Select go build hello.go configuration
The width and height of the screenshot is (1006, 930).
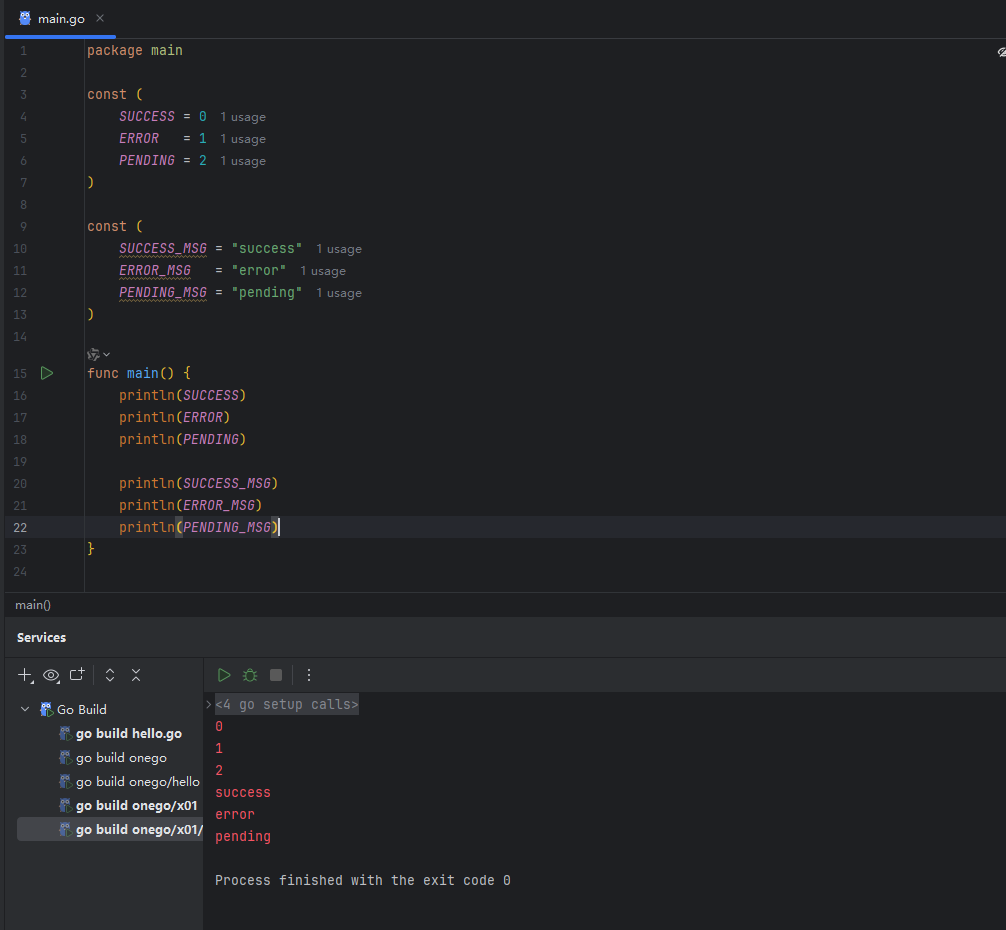coord(128,734)
